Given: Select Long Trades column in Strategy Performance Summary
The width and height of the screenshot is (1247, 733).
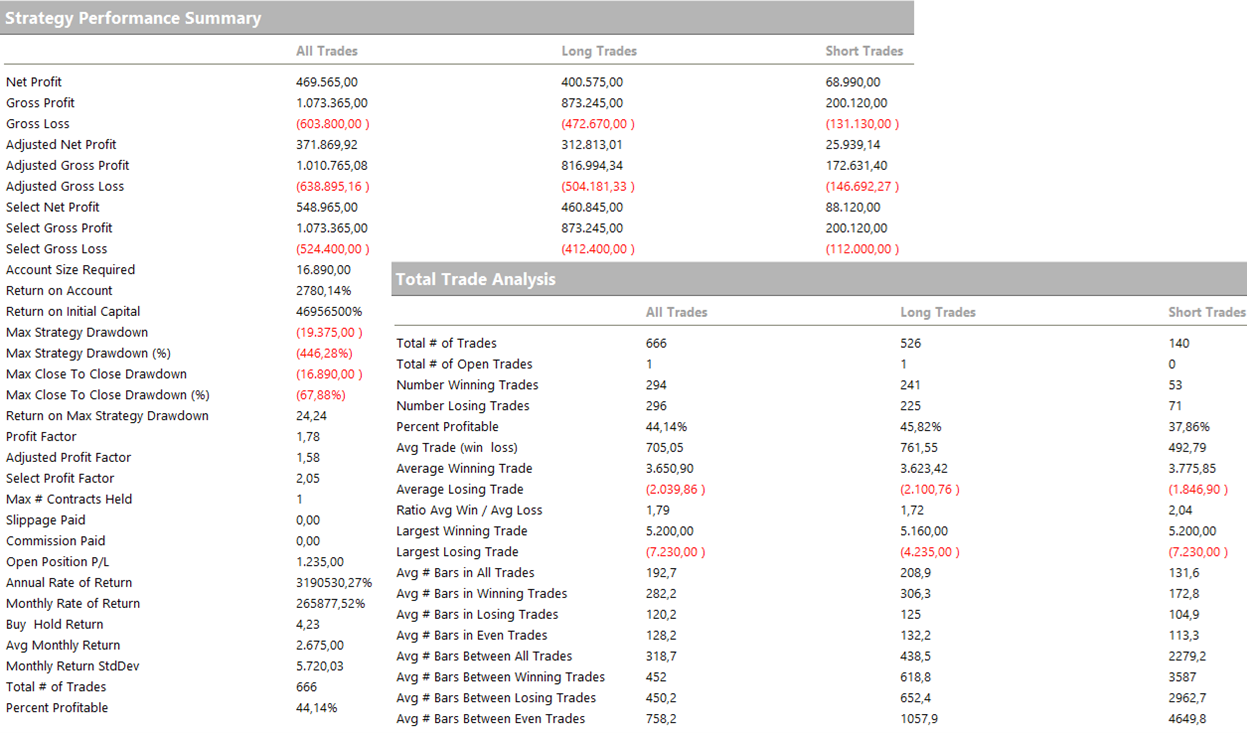Looking at the screenshot, I should [599, 51].
